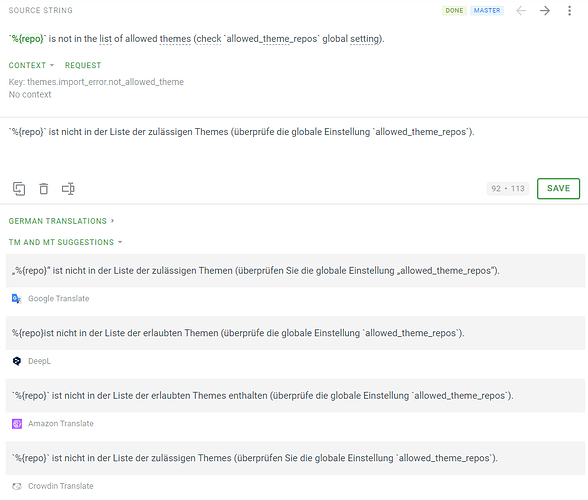Screen dimensions: 588x500
Task: Use the Amazon Translate suggestion text
Action: pos(295,396)
